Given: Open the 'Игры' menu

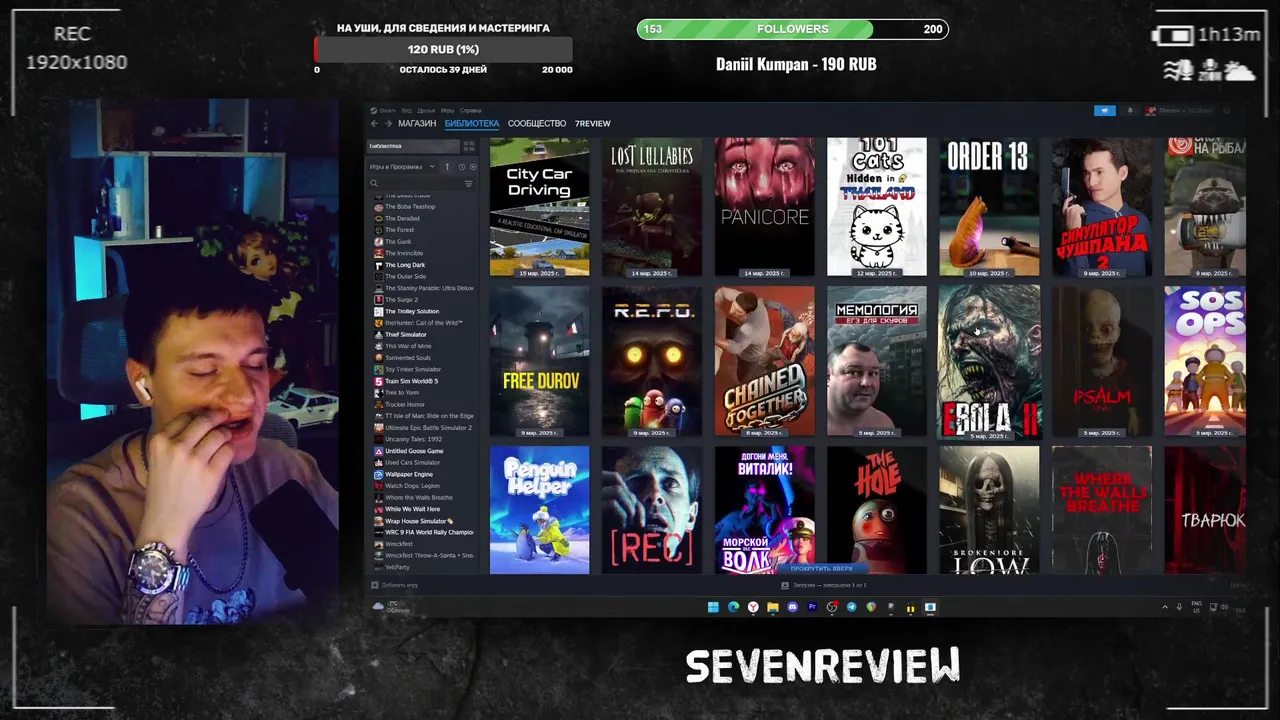Looking at the screenshot, I should point(448,110).
